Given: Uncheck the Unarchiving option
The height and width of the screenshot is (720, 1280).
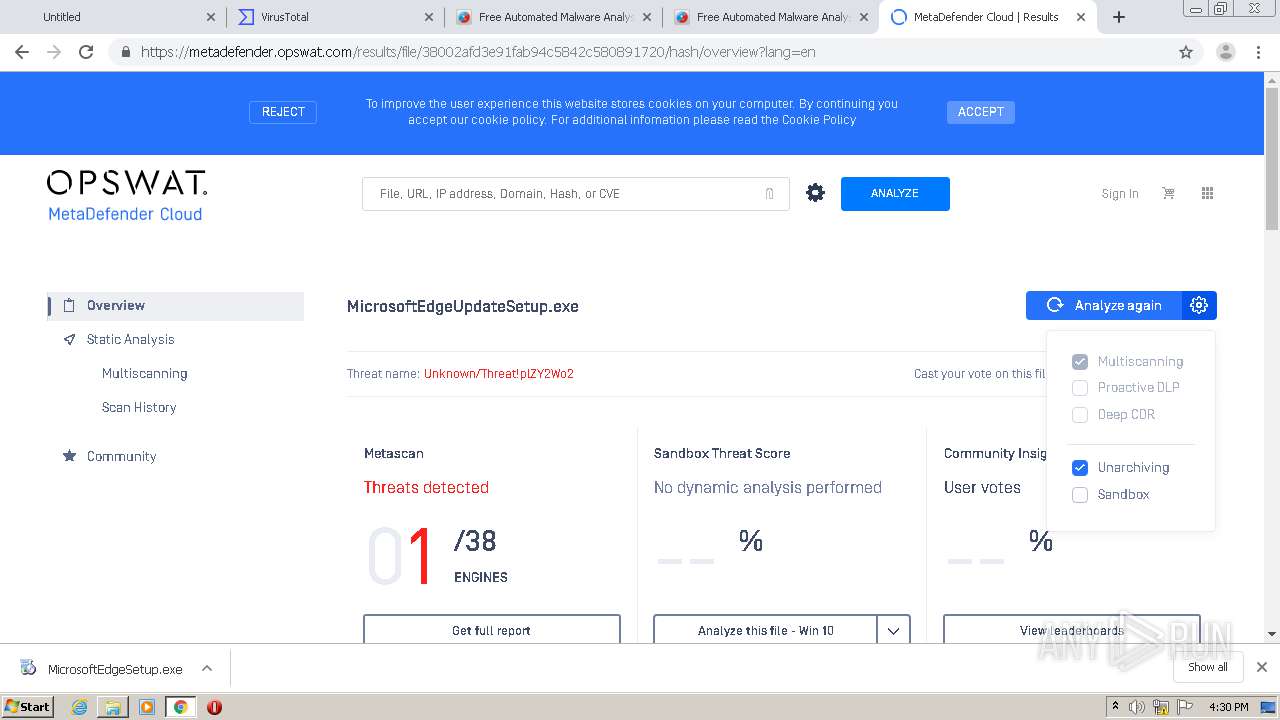Looking at the screenshot, I should [1080, 467].
